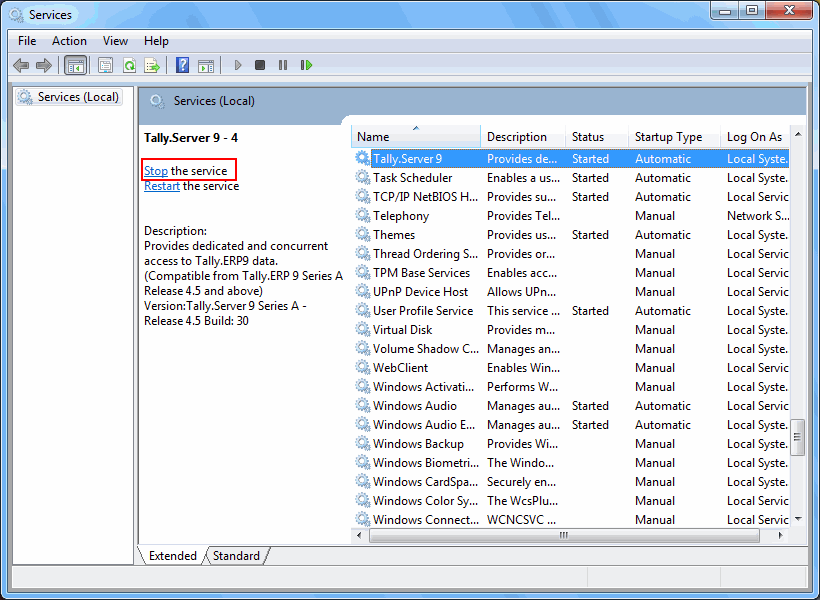Sort services by the Startup Type column header

tap(675, 137)
